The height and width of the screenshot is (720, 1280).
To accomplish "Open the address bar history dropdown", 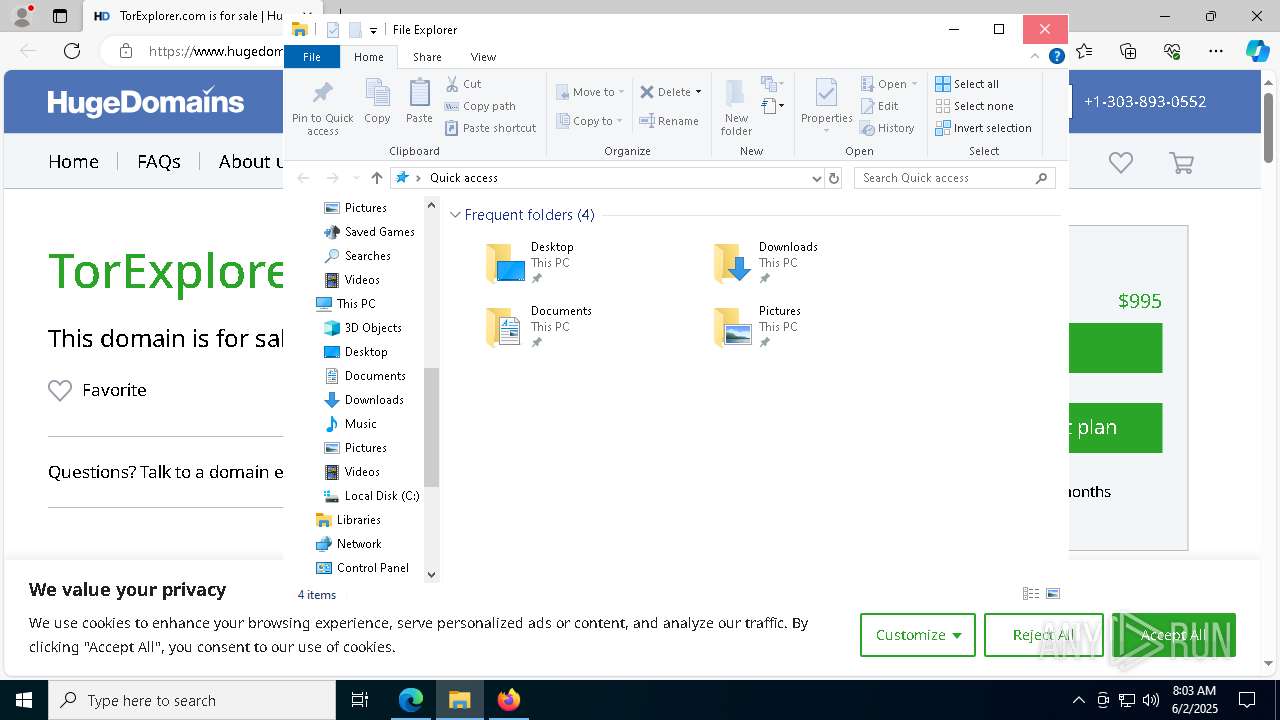I will coord(817,178).
